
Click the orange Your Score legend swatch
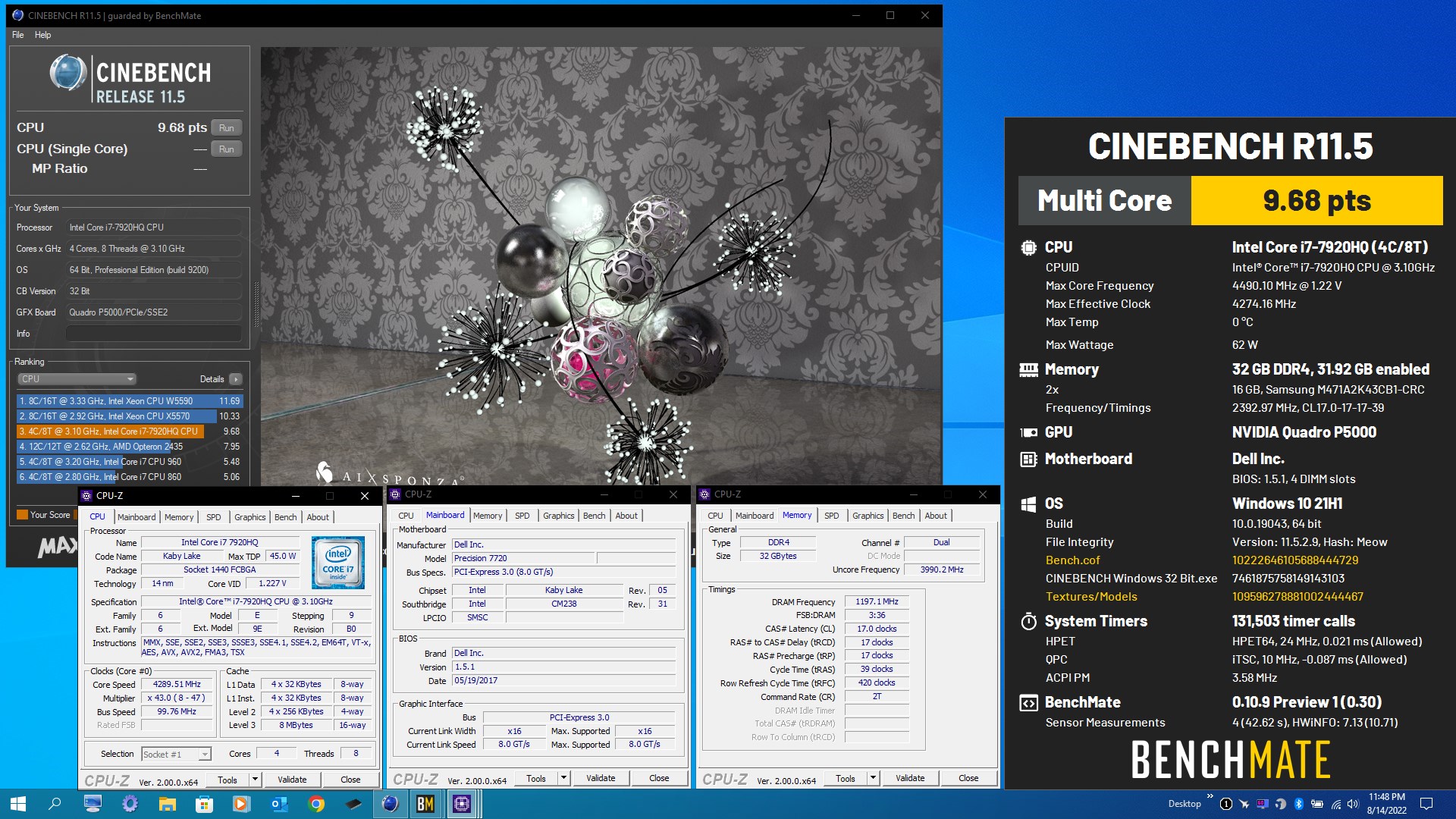tap(23, 515)
